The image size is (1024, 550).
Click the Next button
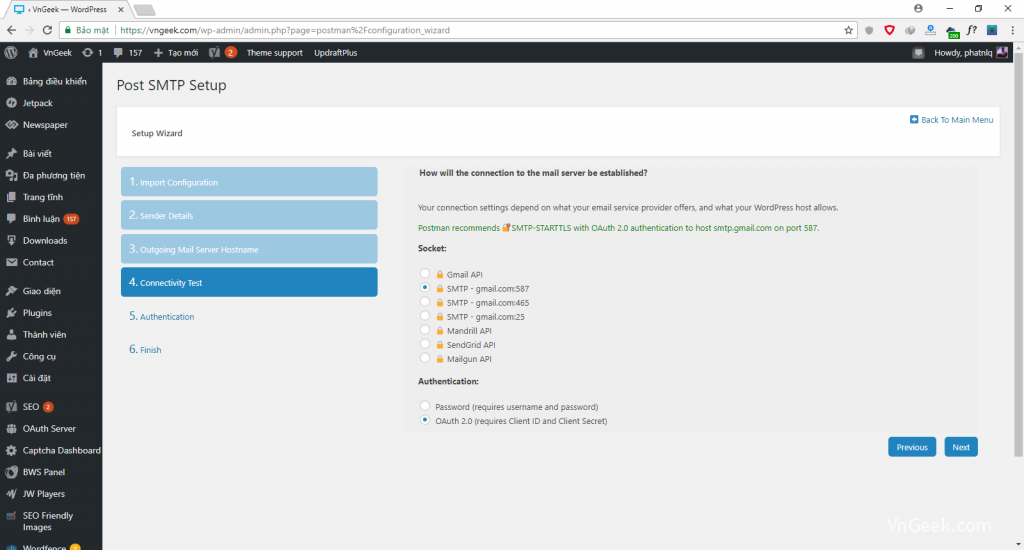[961, 447]
